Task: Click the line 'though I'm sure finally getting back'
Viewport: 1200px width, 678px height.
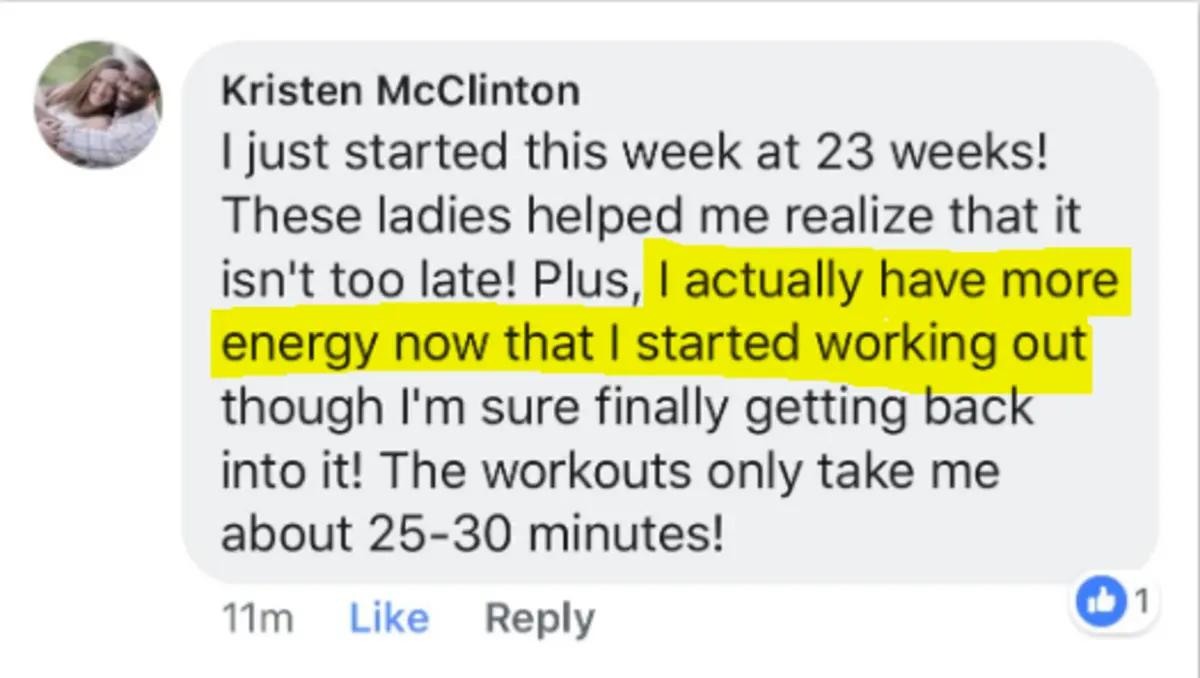Action: click(x=627, y=409)
